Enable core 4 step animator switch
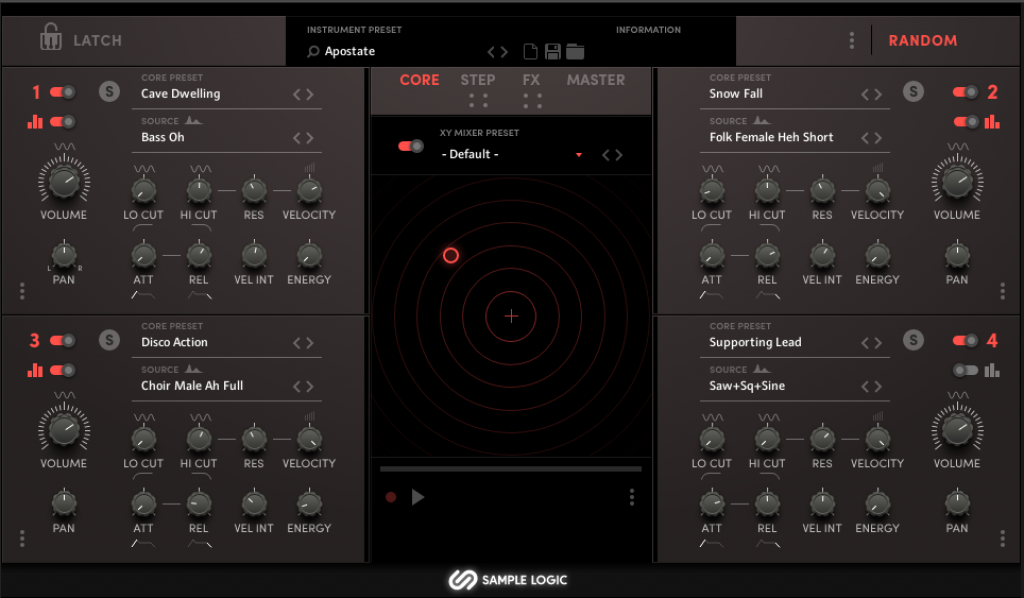Image resolution: width=1024 pixels, height=598 pixels. 965,370
